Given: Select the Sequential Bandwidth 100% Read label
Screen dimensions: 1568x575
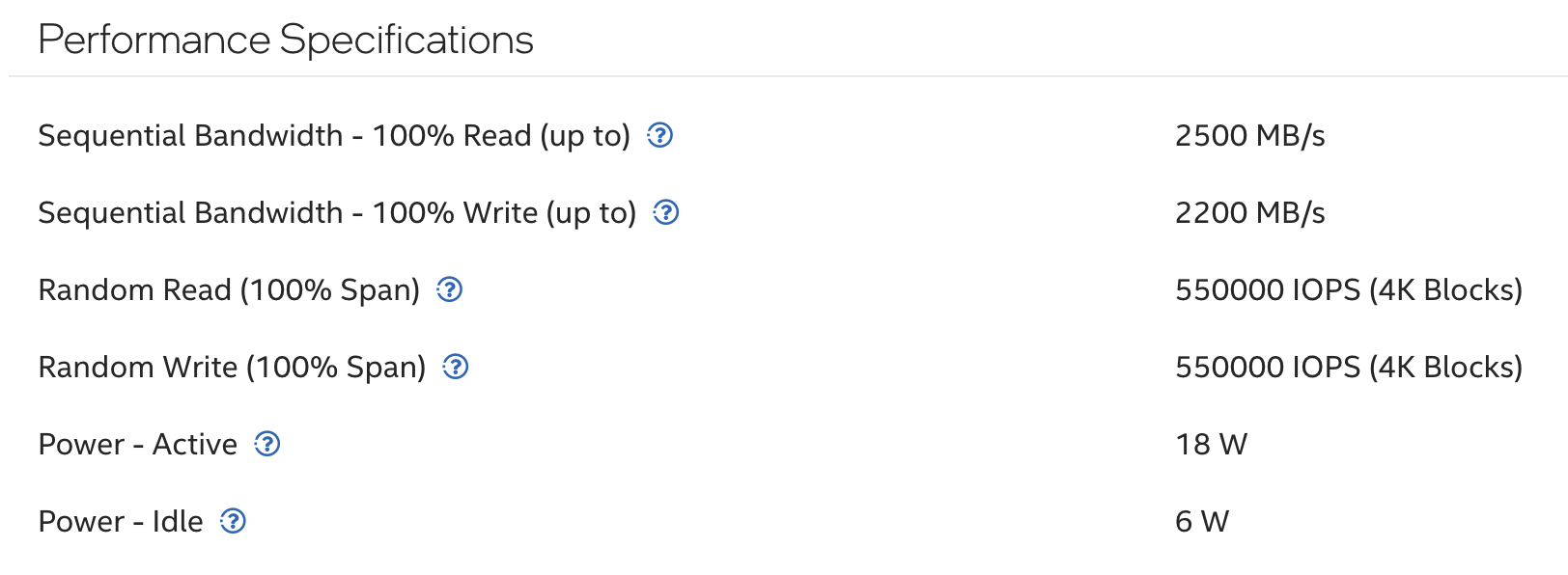Looking at the screenshot, I should pyautogui.click(x=333, y=136).
